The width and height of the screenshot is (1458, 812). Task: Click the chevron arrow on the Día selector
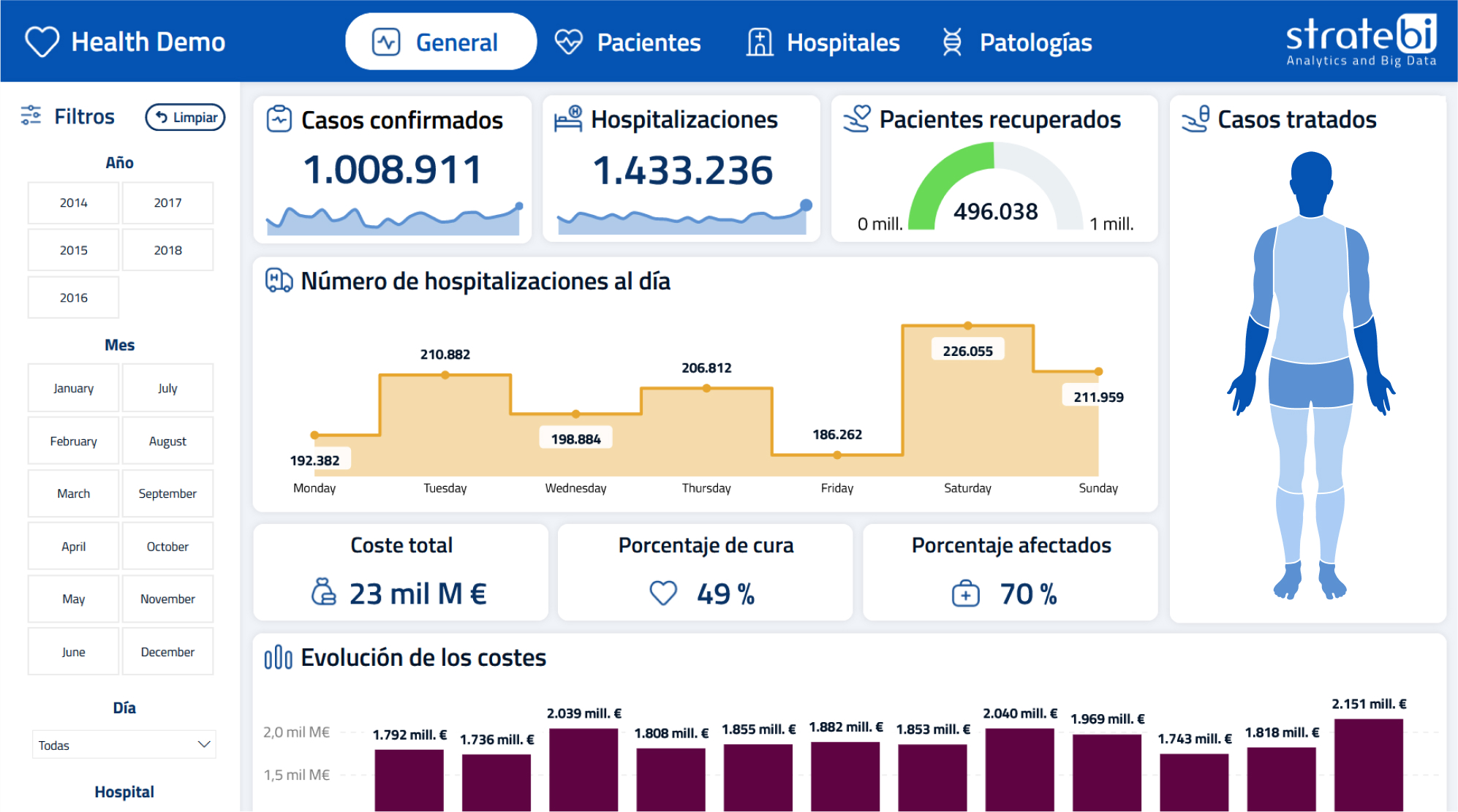pos(204,745)
